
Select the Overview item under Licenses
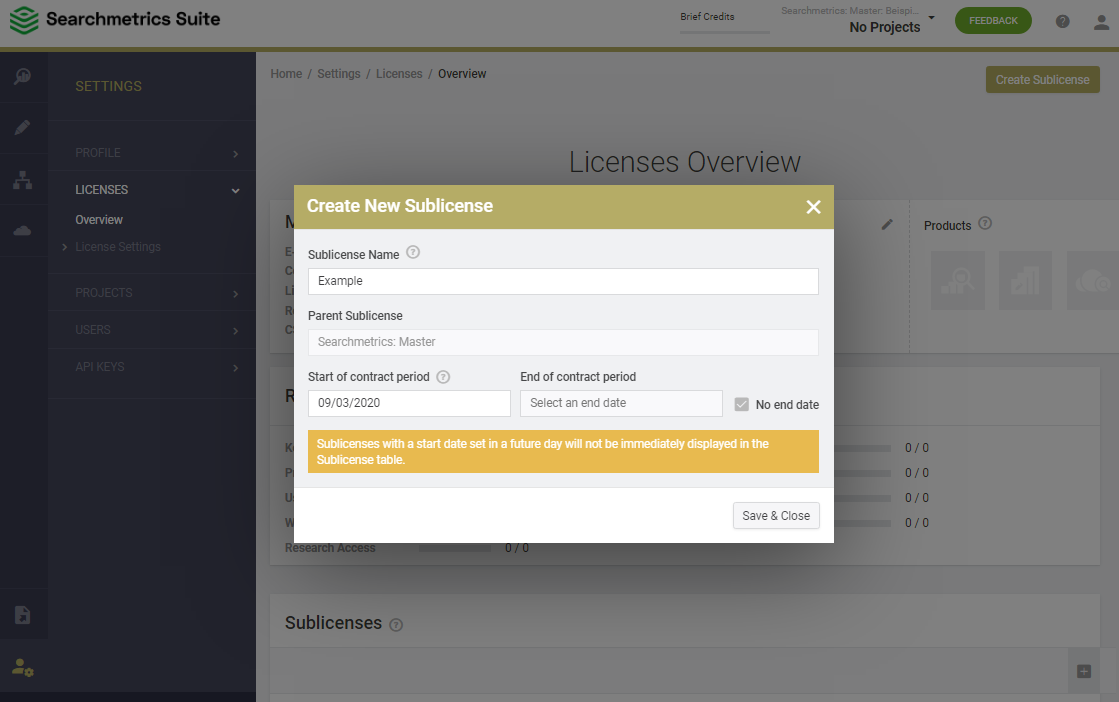(99, 220)
